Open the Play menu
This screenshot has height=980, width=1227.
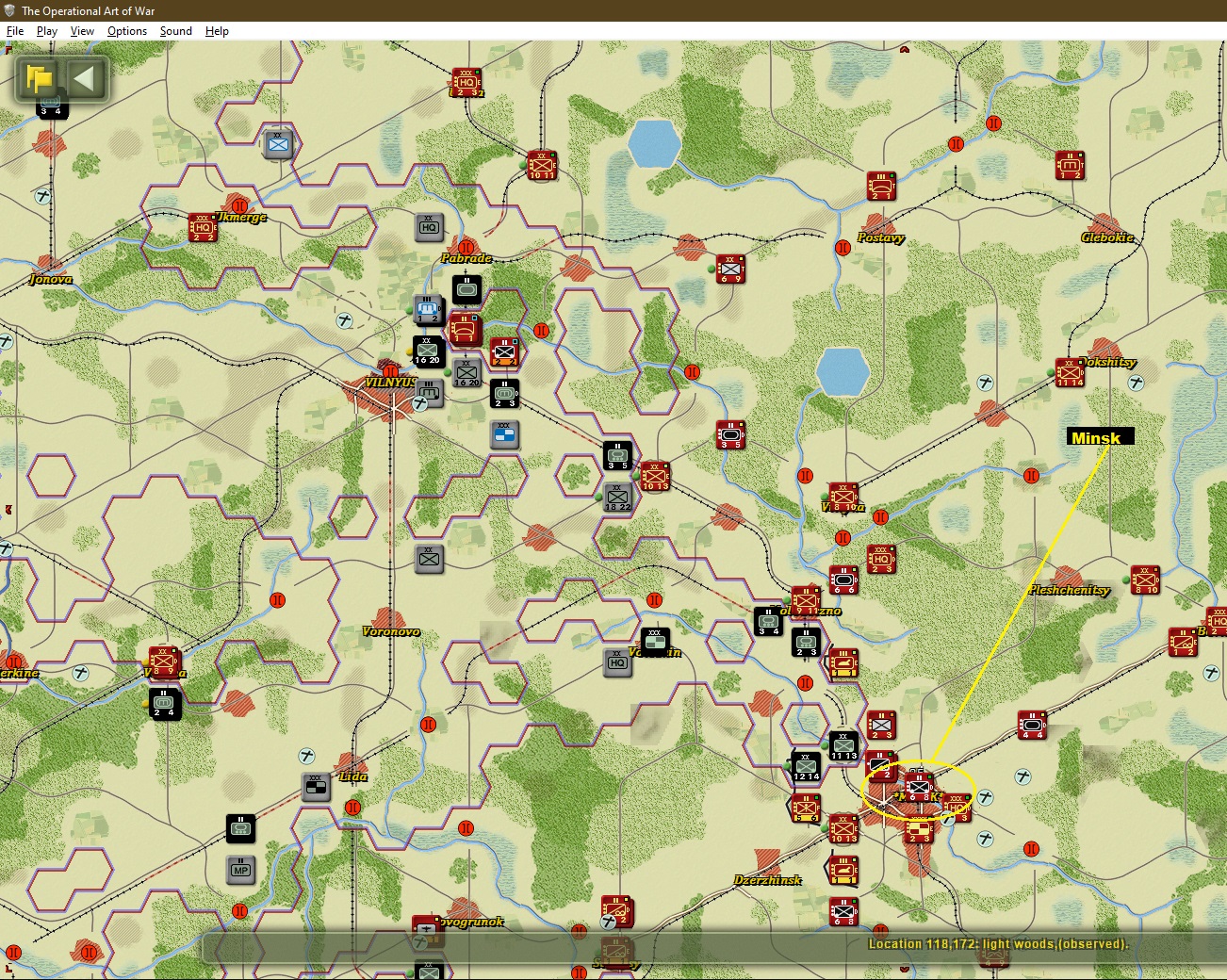click(x=46, y=31)
